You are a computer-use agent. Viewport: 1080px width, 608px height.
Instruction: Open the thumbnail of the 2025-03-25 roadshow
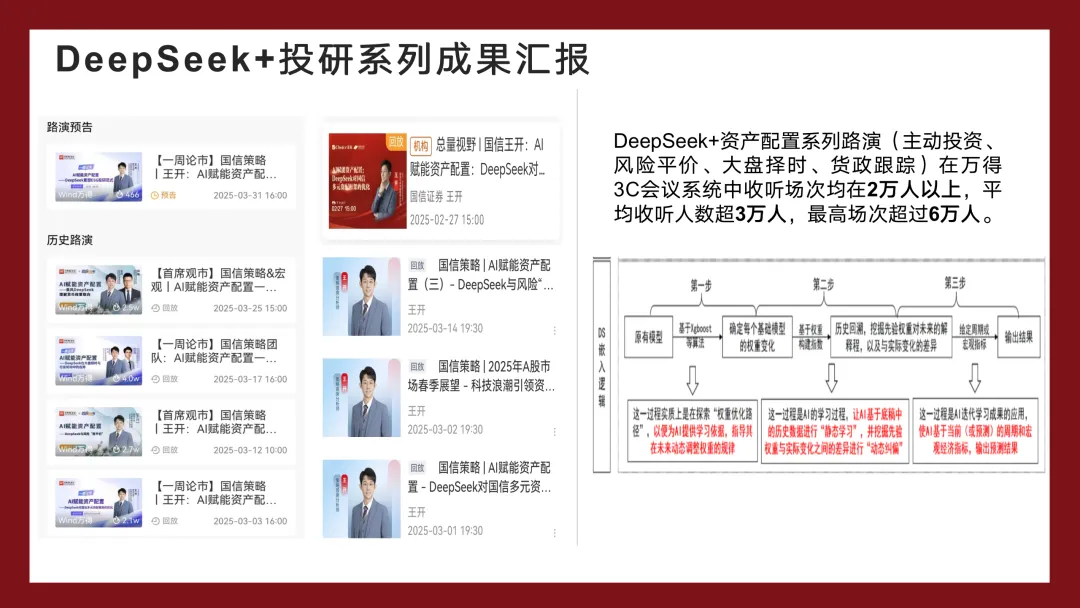tap(99, 290)
